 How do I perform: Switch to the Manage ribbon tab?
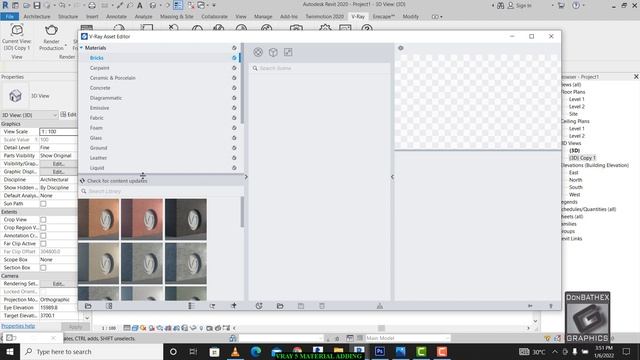click(x=263, y=17)
